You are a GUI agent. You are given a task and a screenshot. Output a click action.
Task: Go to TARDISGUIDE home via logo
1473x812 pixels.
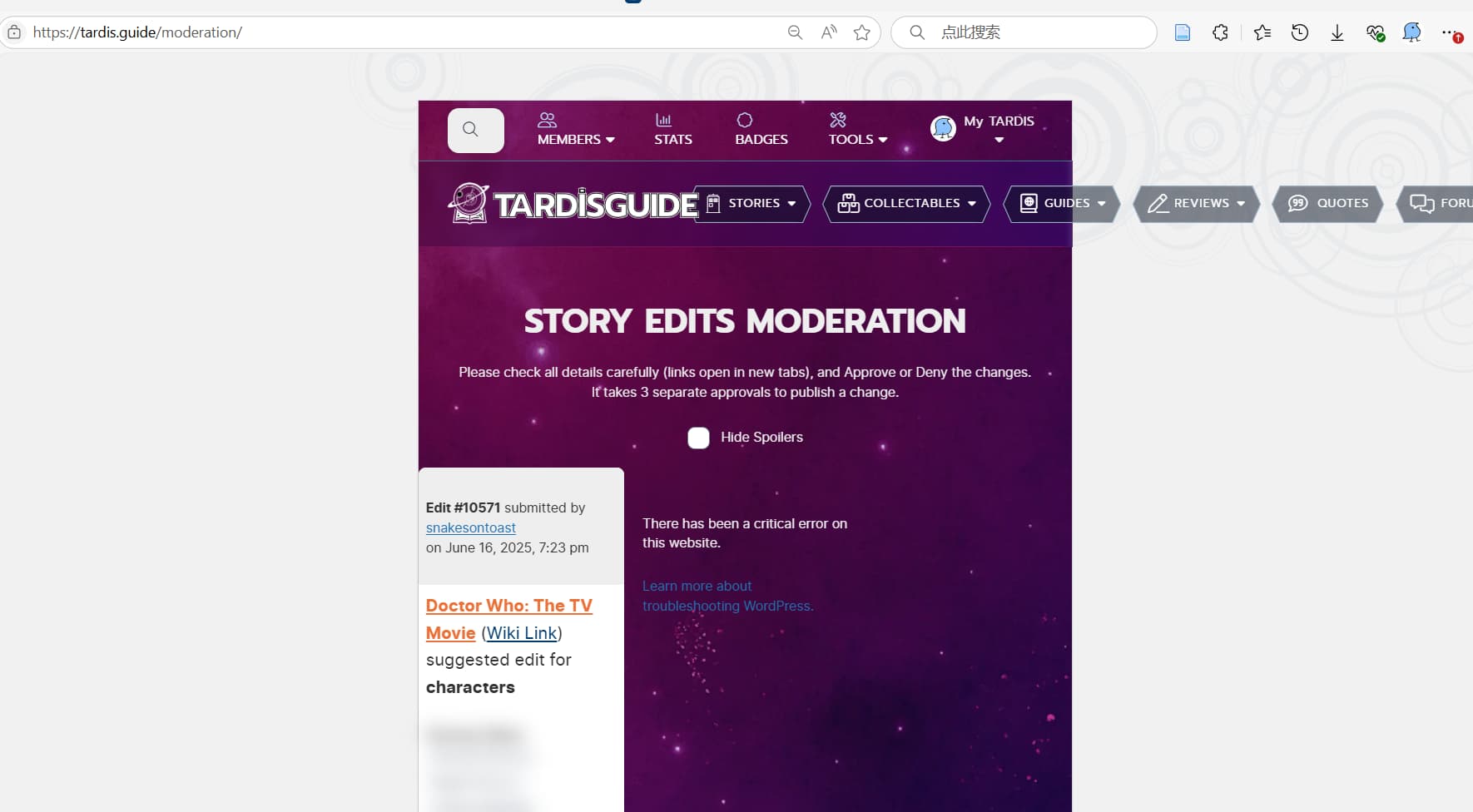pos(573,204)
